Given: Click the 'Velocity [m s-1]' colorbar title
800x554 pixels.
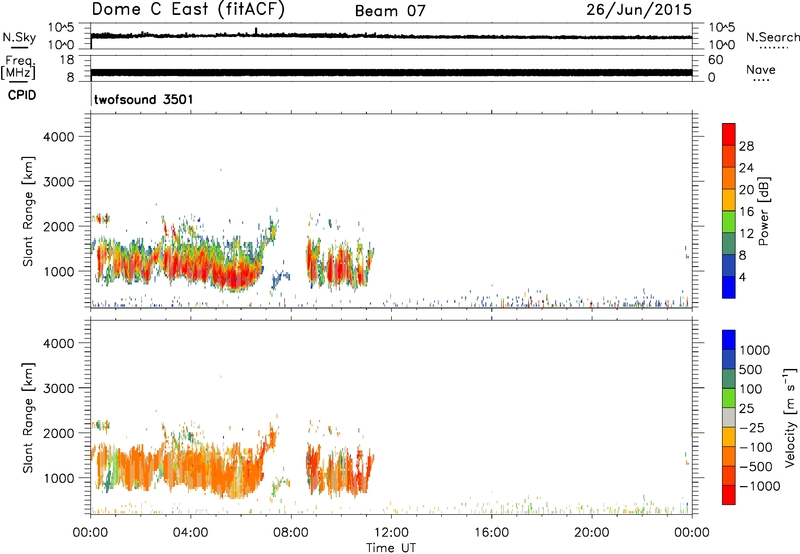Looking at the screenshot, I should [790, 417].
